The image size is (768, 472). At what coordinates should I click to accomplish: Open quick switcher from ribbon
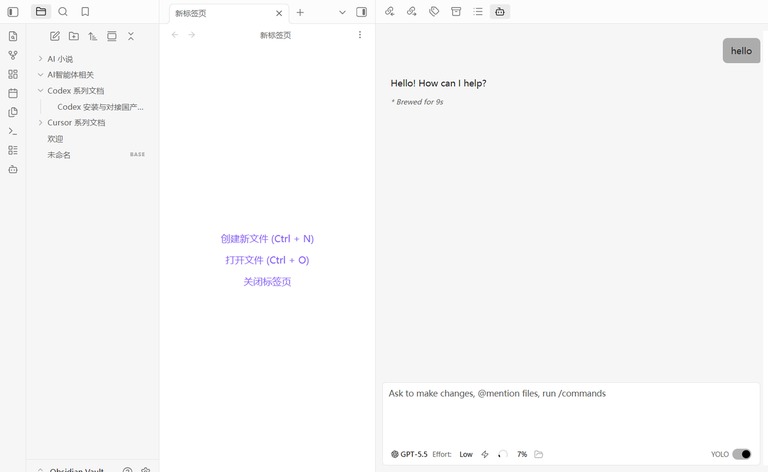pos(13,36)
